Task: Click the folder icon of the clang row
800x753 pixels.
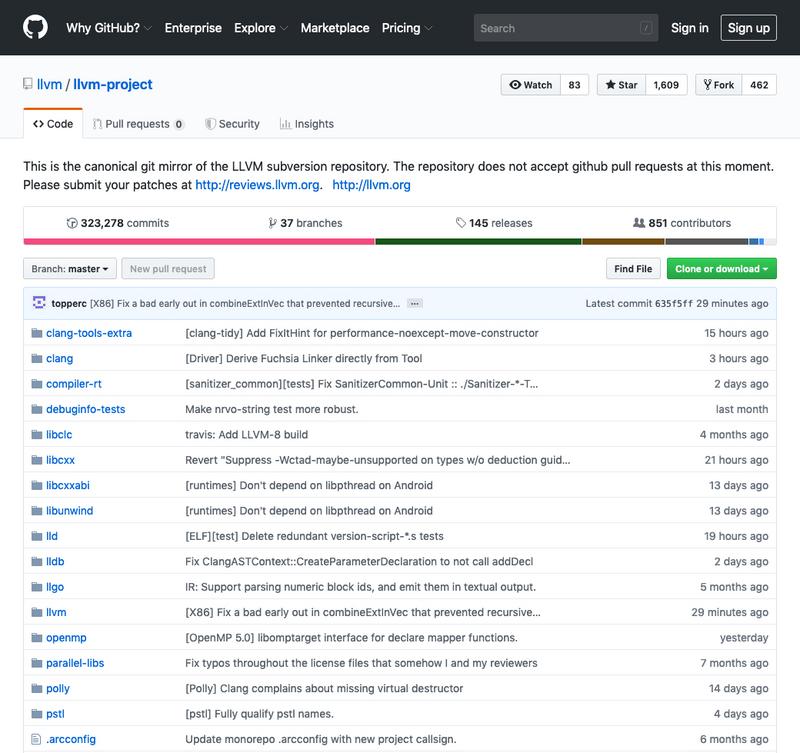Action: [x=37, y=359]
